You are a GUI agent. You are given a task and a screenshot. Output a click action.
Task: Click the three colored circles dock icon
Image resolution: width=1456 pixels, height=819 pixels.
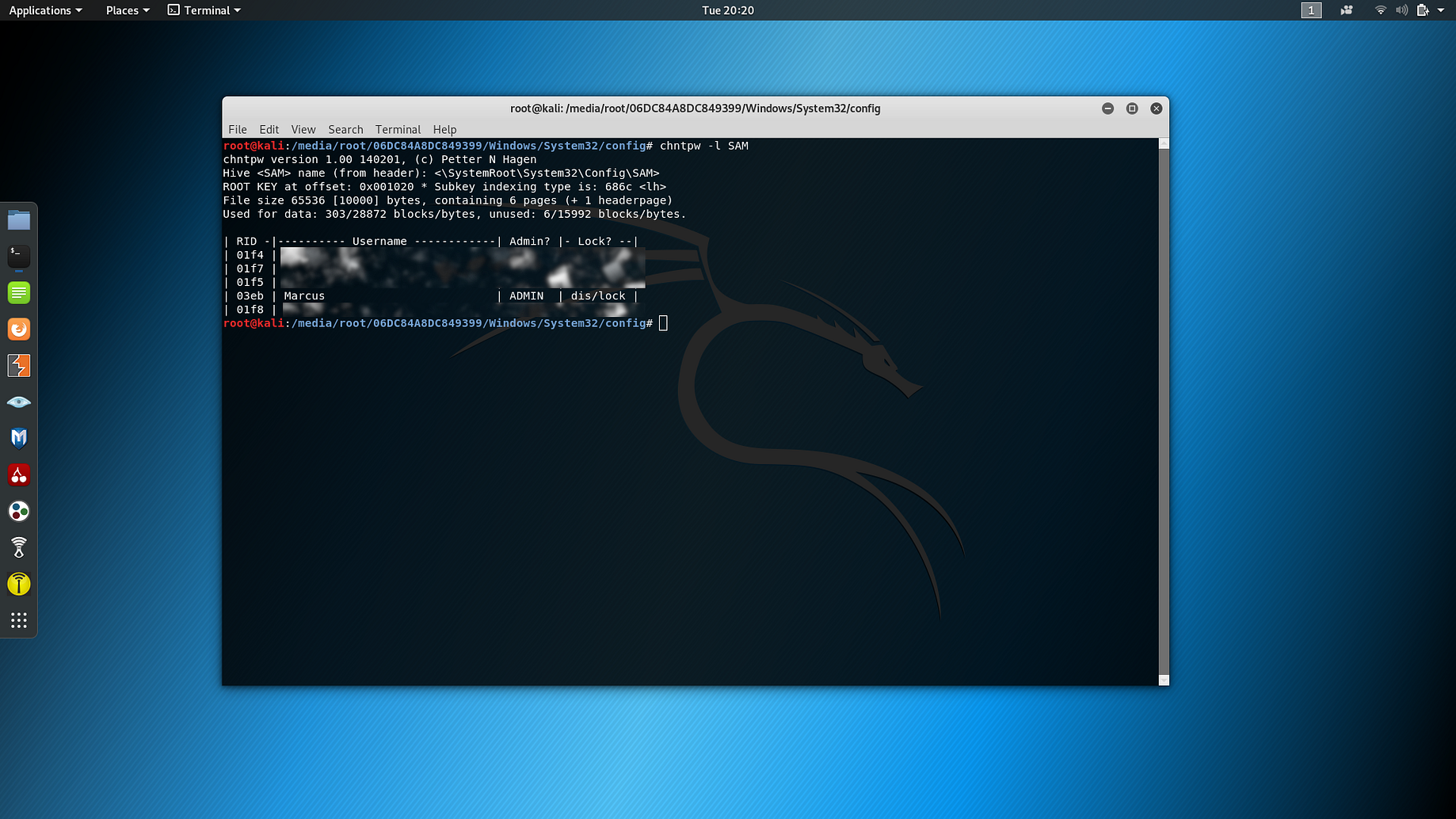pos(19,511)
